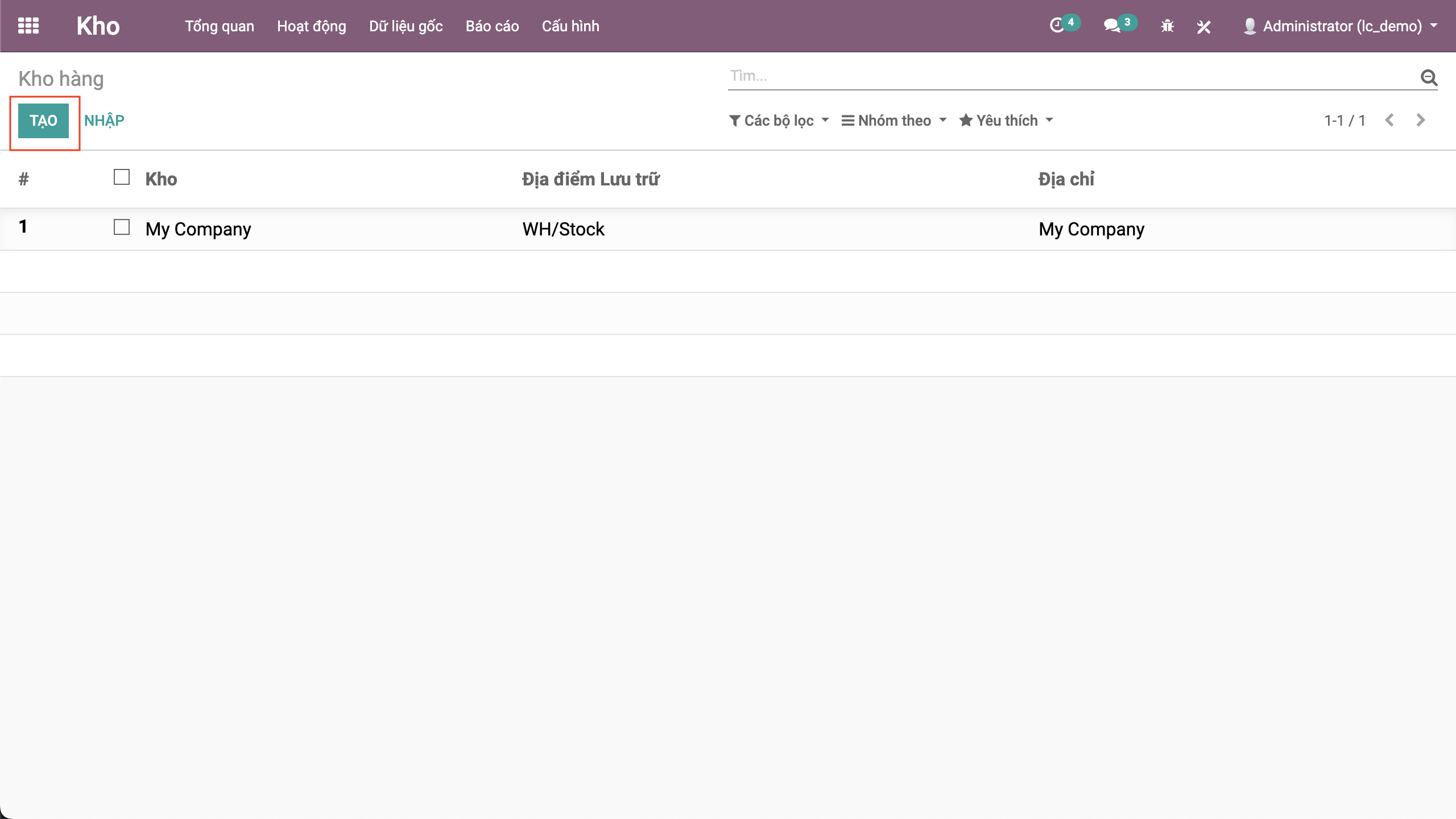Expand the Các bộ lọc filters dropdown
The width and height of the screenshot is (1456, 819).
click(779, 121)
